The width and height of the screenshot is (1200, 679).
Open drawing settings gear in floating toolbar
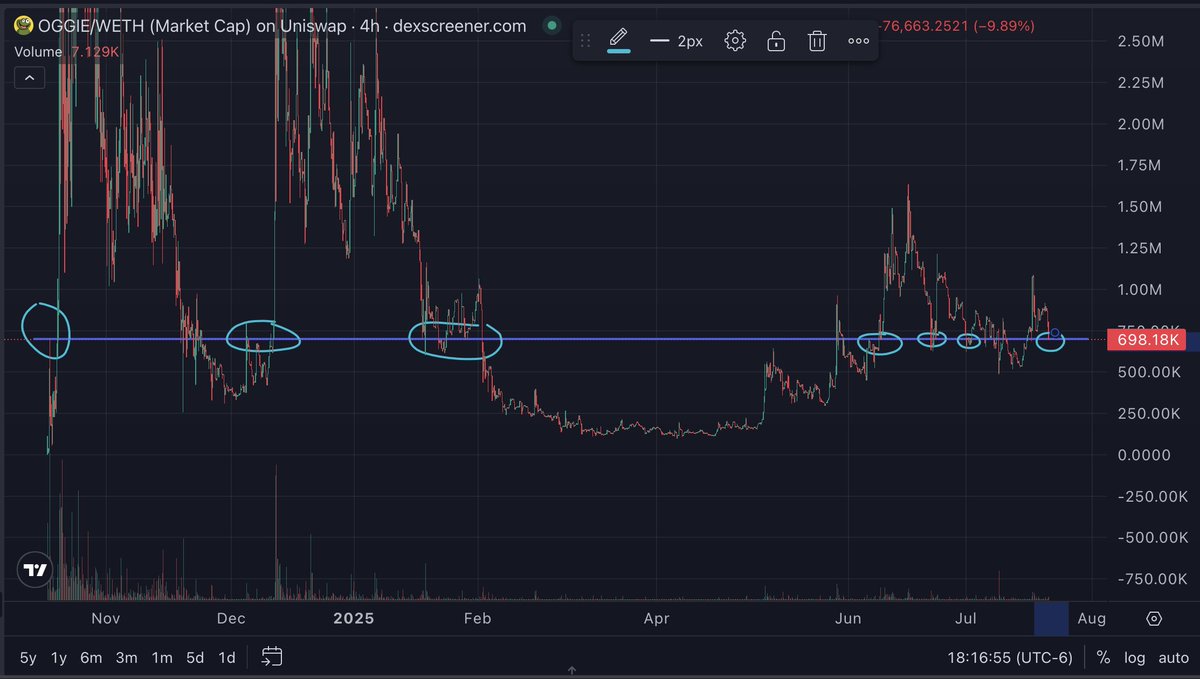[735, 41]
